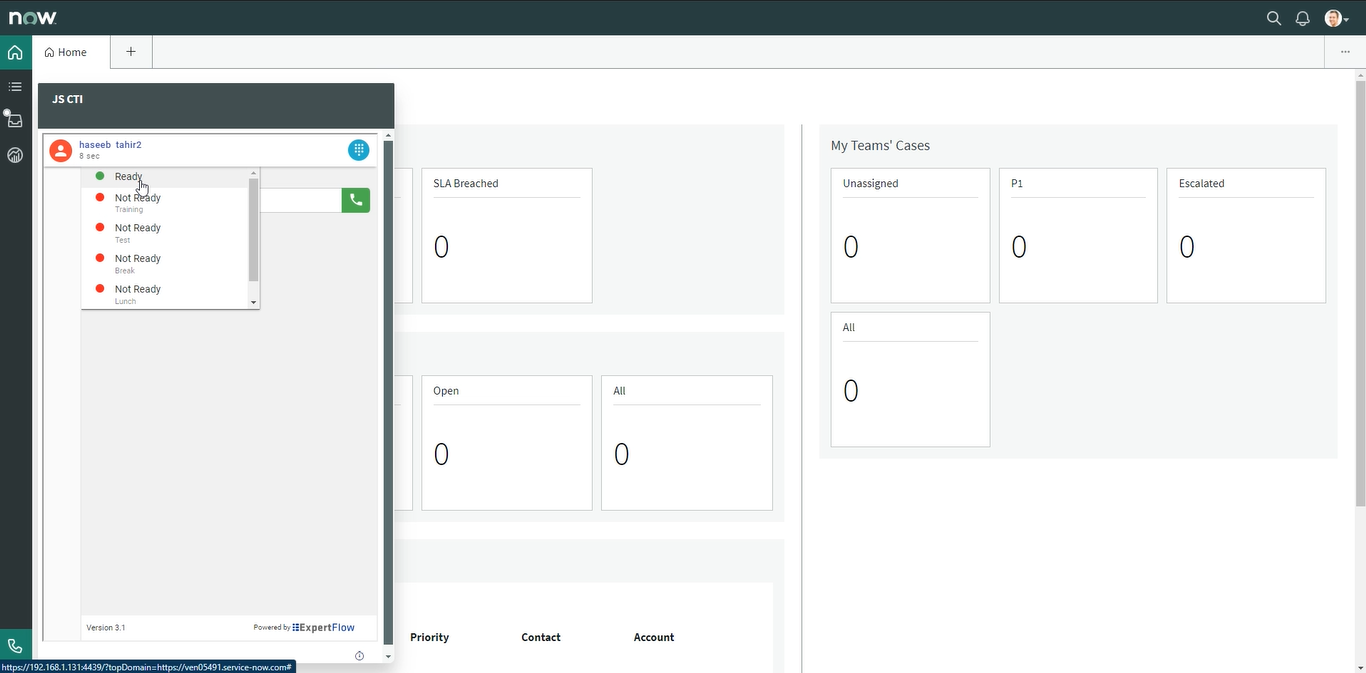The image size is (1366, 673).
Task: Click the search magnifier in the header
Action: point(1273,18)
